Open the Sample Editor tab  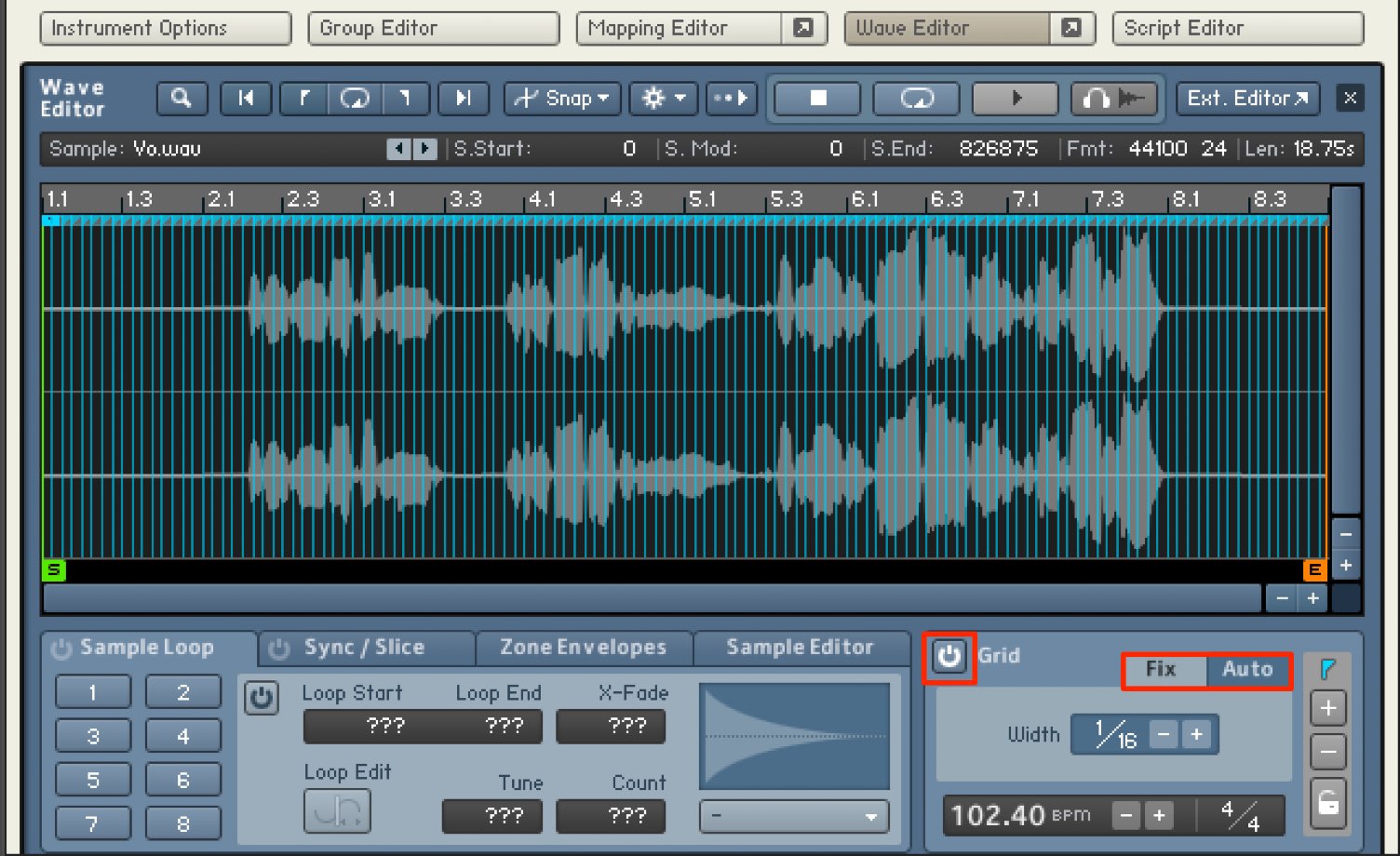(801, 648)
